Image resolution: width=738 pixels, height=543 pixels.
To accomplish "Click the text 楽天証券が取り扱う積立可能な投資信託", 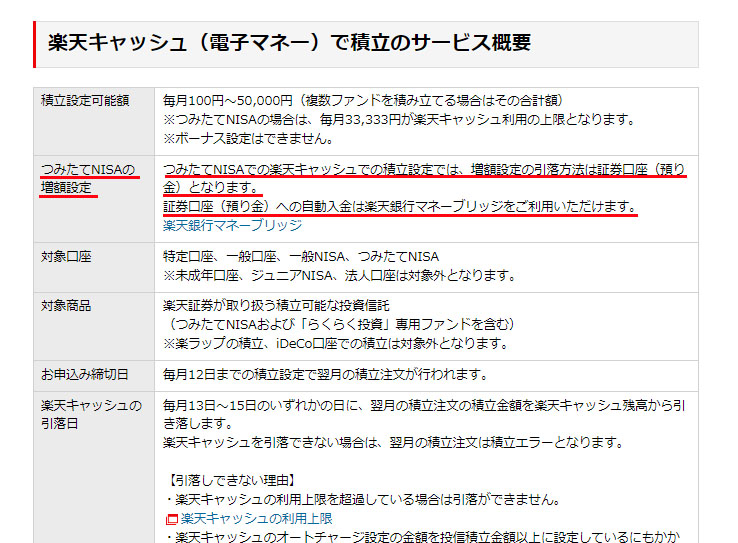I will point(276,305).
